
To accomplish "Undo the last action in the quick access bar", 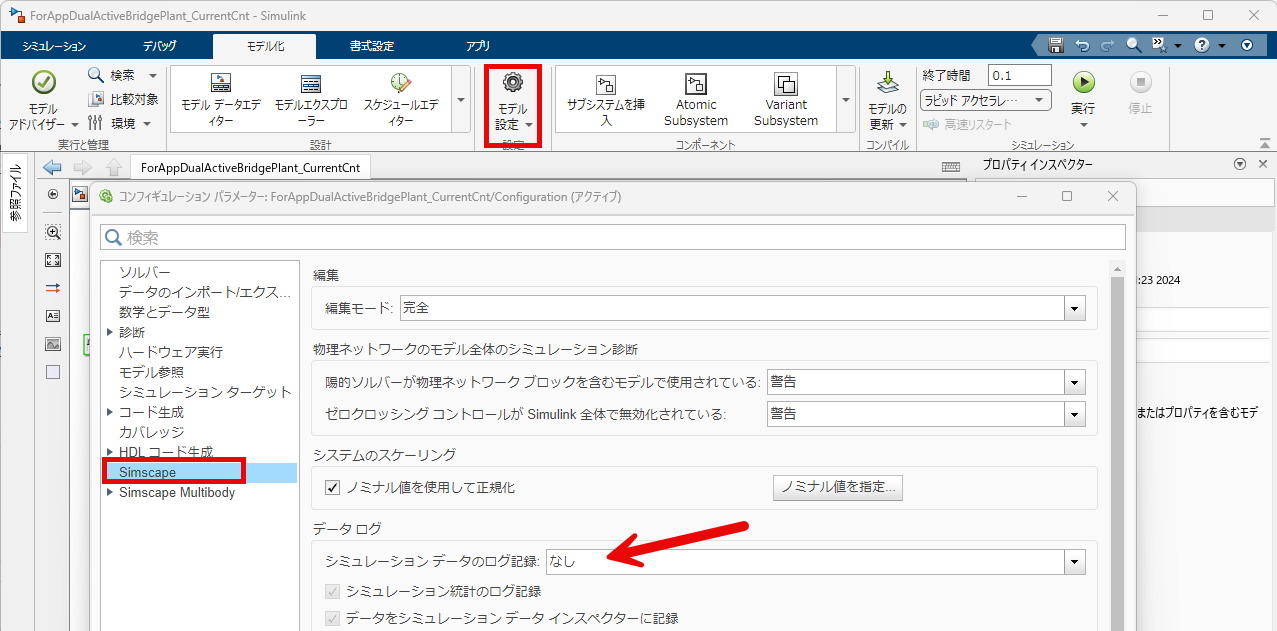I will tap(1082, 45).
